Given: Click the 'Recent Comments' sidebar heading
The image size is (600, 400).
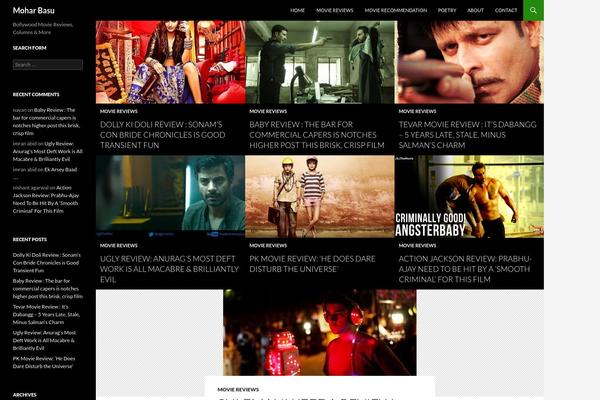Looking at the screenshot, I should [x=36, y=95].
